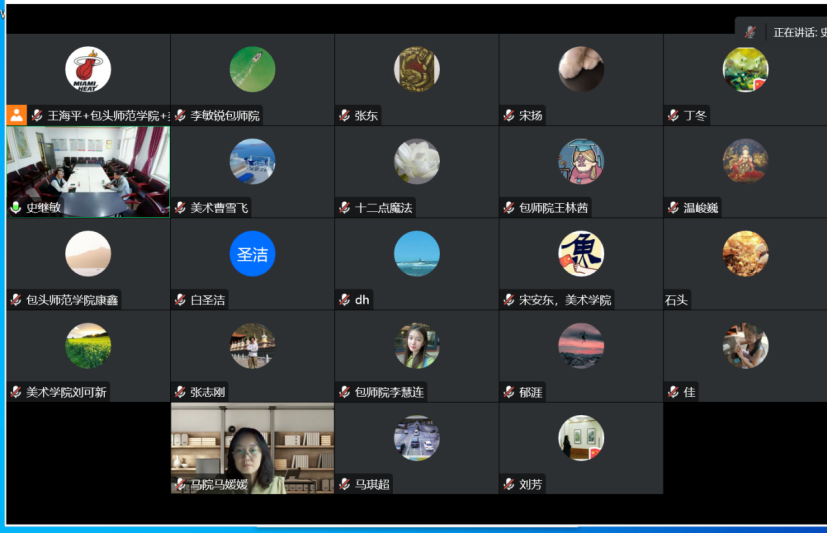
Task: Click the mic icon in the 正在讲话 indicator
Action: (x=750, y=32)
